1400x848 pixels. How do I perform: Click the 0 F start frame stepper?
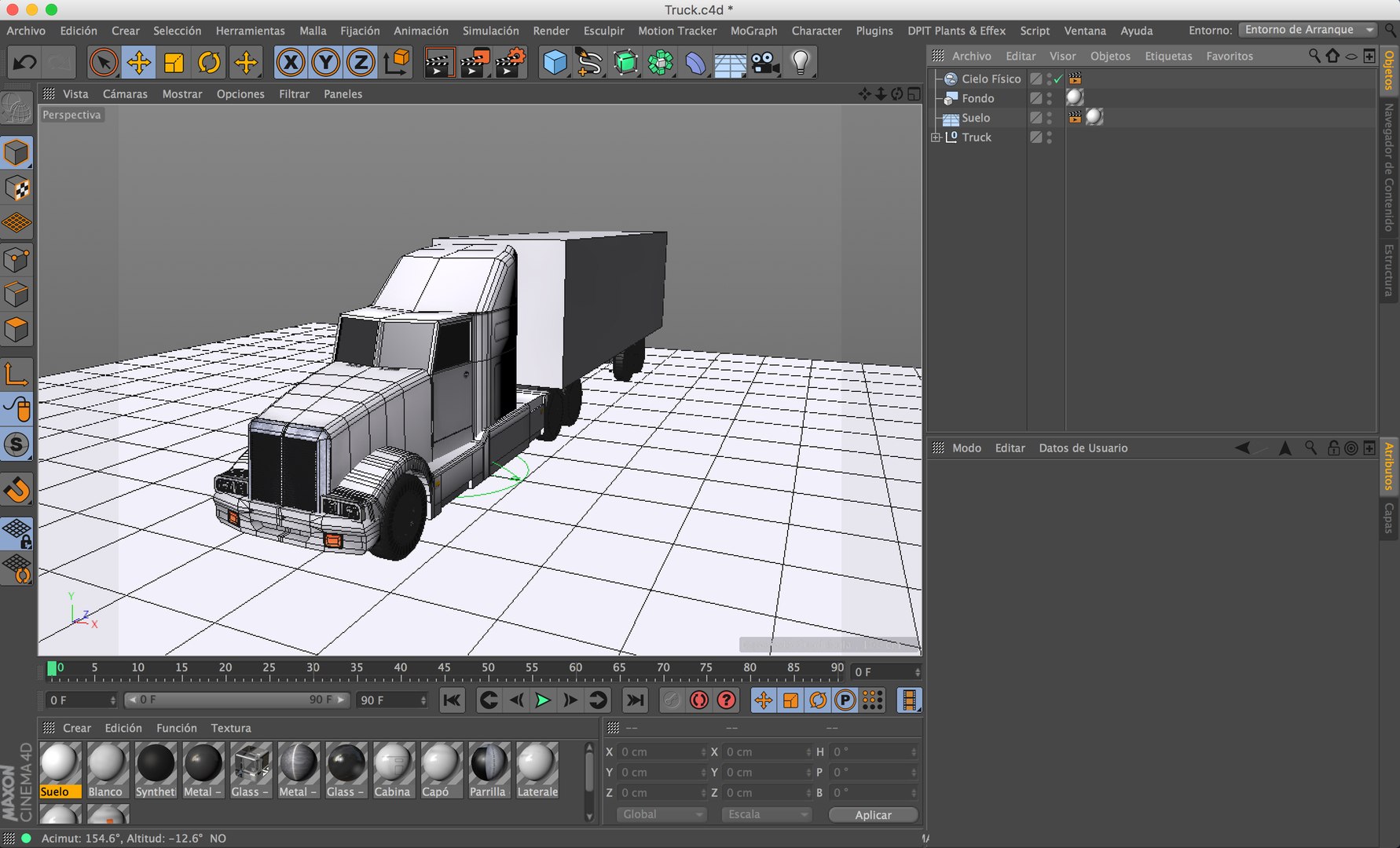coord(113,700)
